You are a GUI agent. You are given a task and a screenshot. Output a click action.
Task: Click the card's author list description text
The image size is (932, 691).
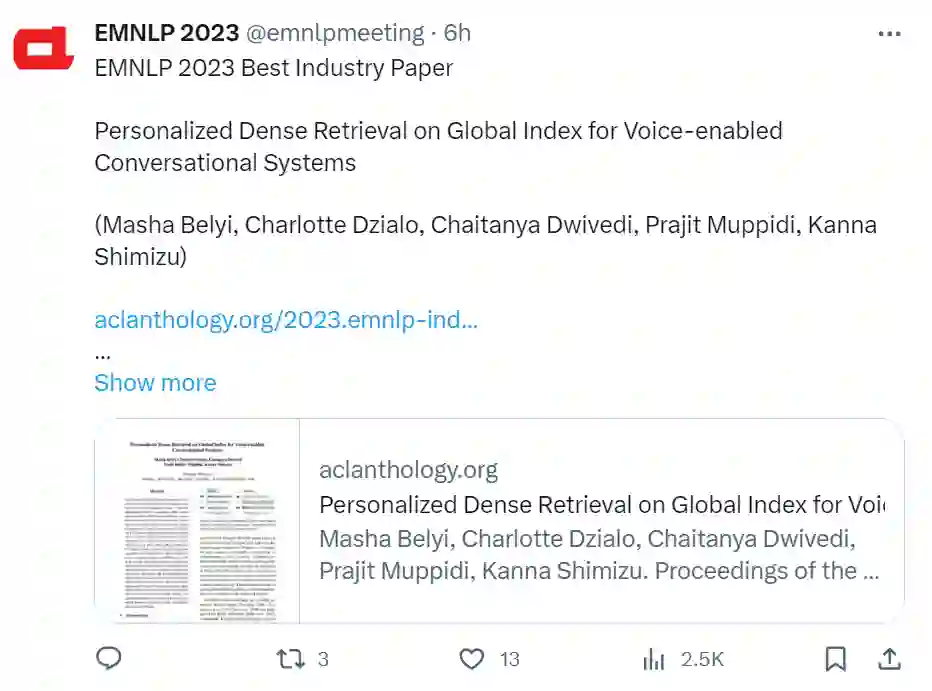[599, 555]
